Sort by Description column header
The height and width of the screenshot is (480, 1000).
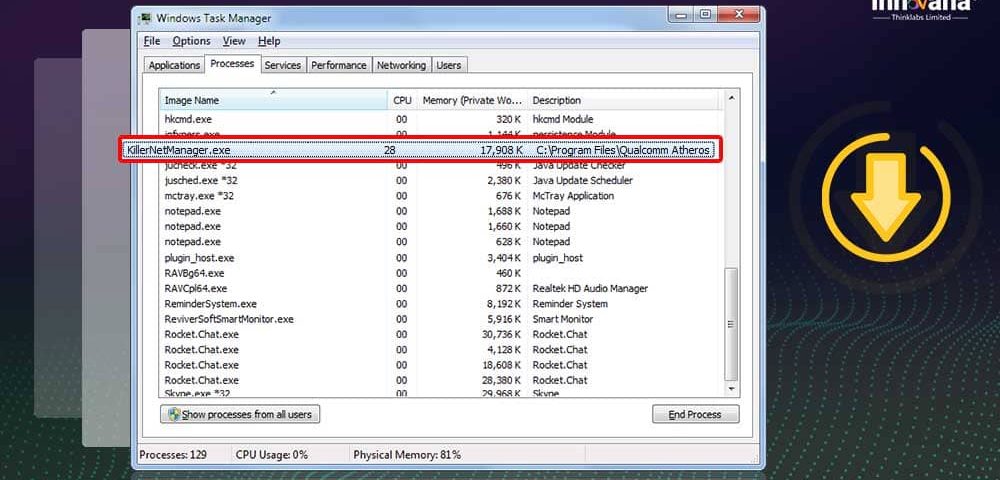click(625, 100)
